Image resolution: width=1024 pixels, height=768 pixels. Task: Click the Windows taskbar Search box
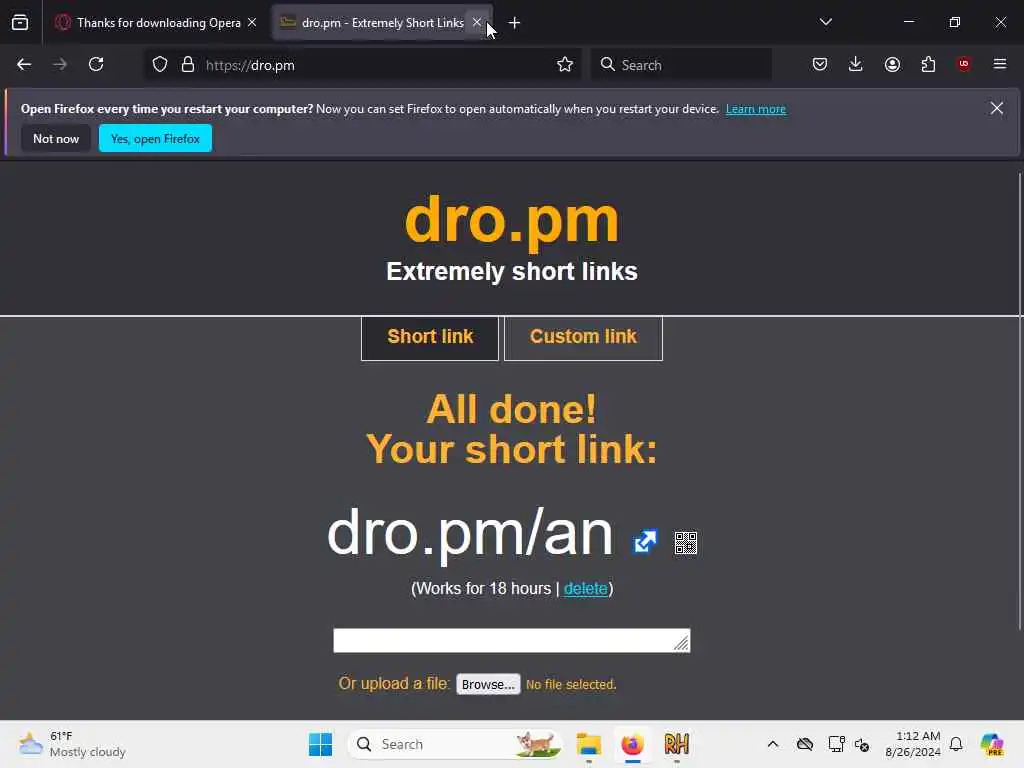tap(454, 744)
